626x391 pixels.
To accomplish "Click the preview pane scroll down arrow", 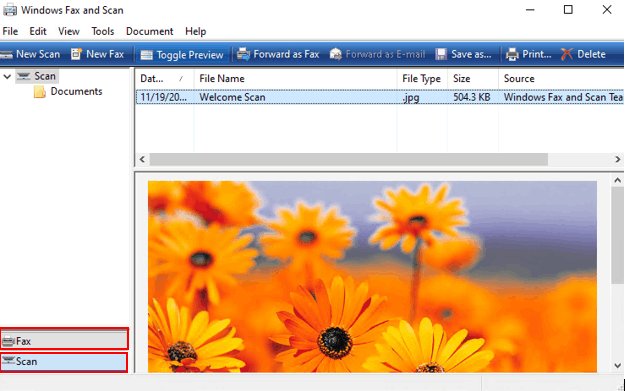I will click(x=618, y=365).
